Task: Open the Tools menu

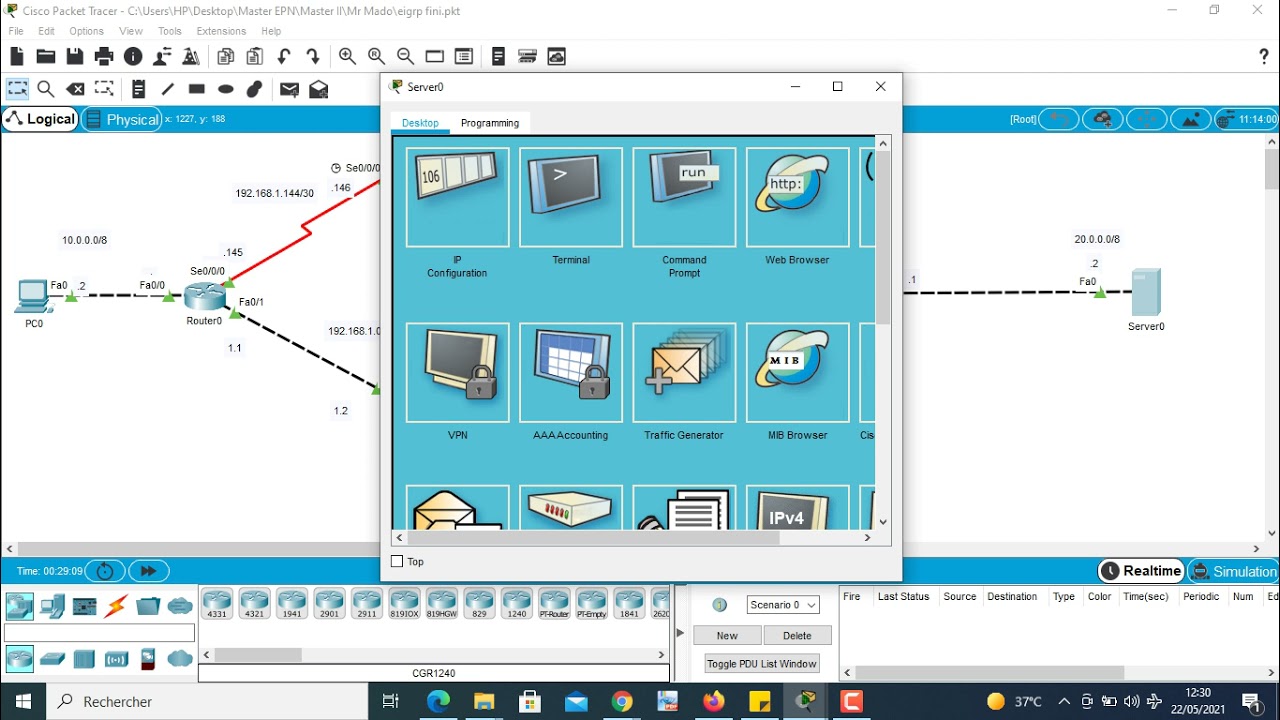Action: click(169, 31)
